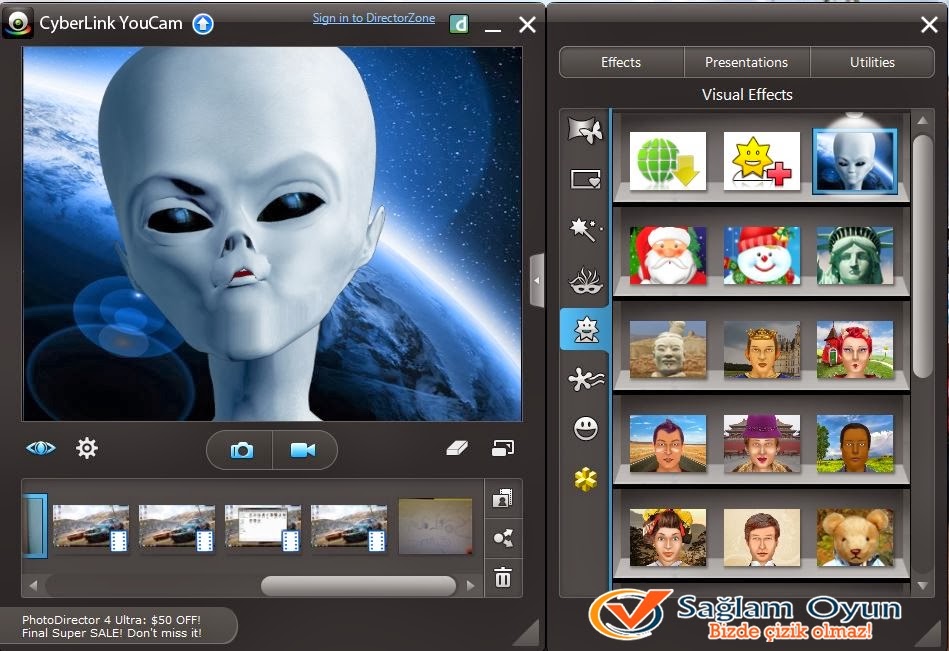This screenshot has height=651, width=949.
Task: Apply the crowned king avatar
Action: (761, 350)
